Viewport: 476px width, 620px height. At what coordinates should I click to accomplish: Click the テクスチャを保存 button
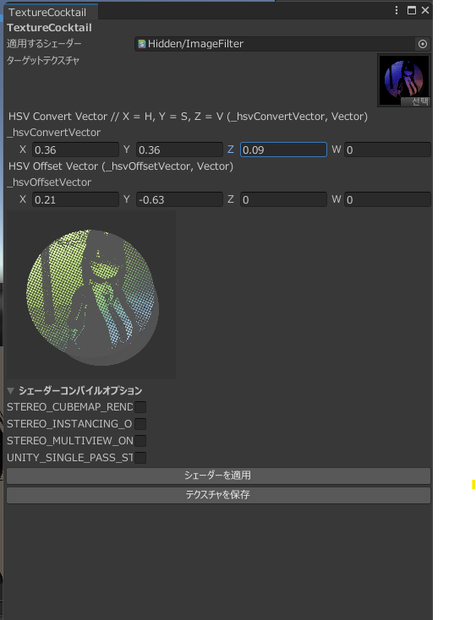[x=218, y=495]
